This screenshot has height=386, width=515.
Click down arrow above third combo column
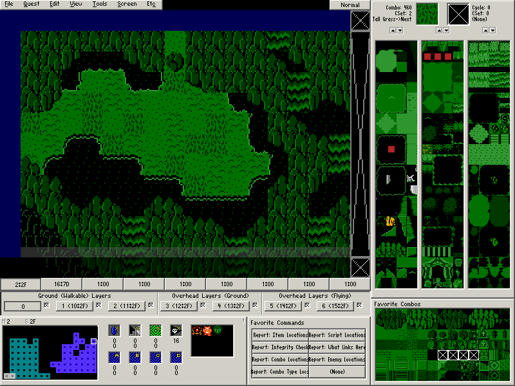492,30
